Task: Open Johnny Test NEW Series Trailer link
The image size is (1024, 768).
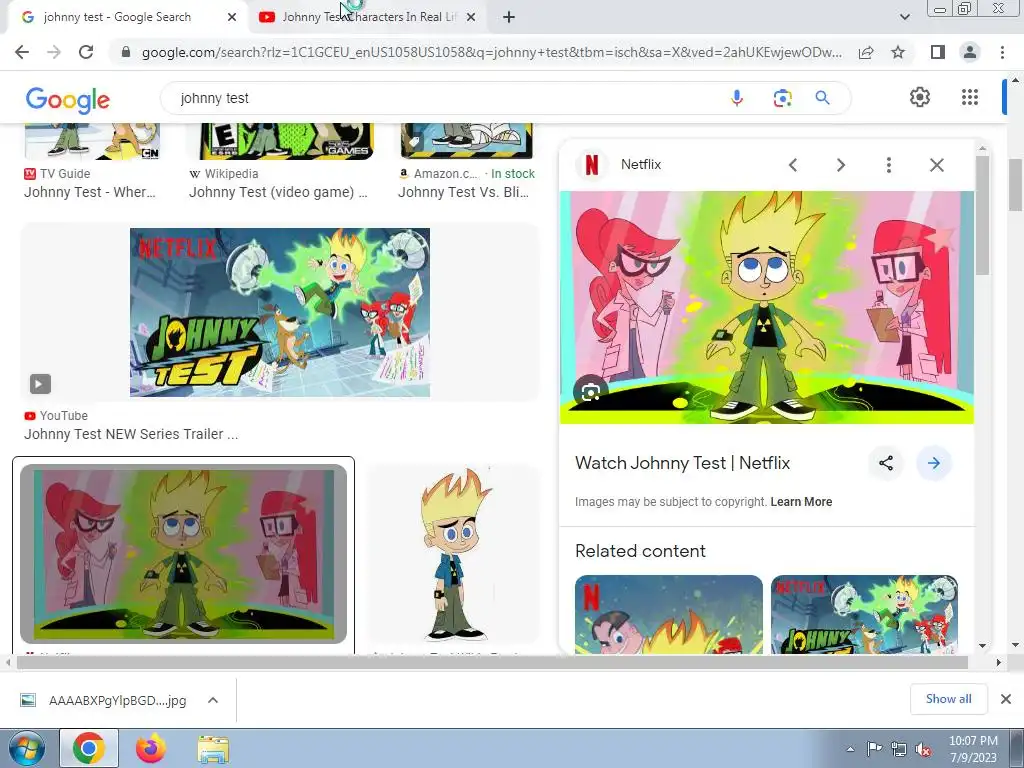Action: [131, 434]
